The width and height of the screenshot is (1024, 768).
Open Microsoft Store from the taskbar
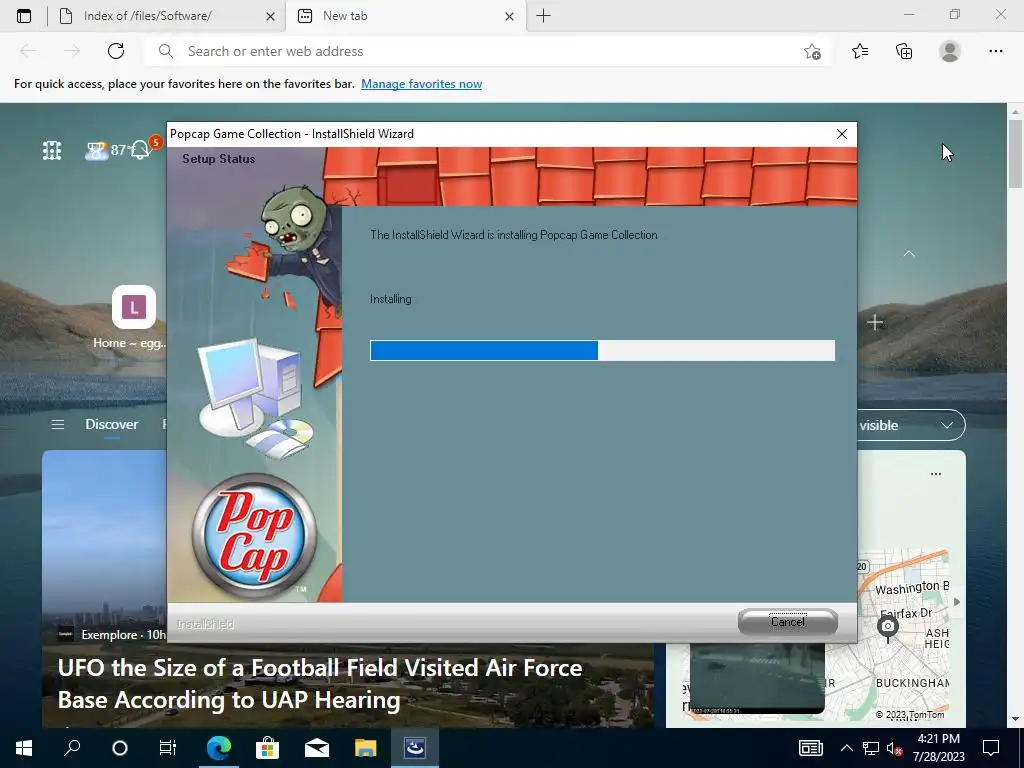coord(268,748)
